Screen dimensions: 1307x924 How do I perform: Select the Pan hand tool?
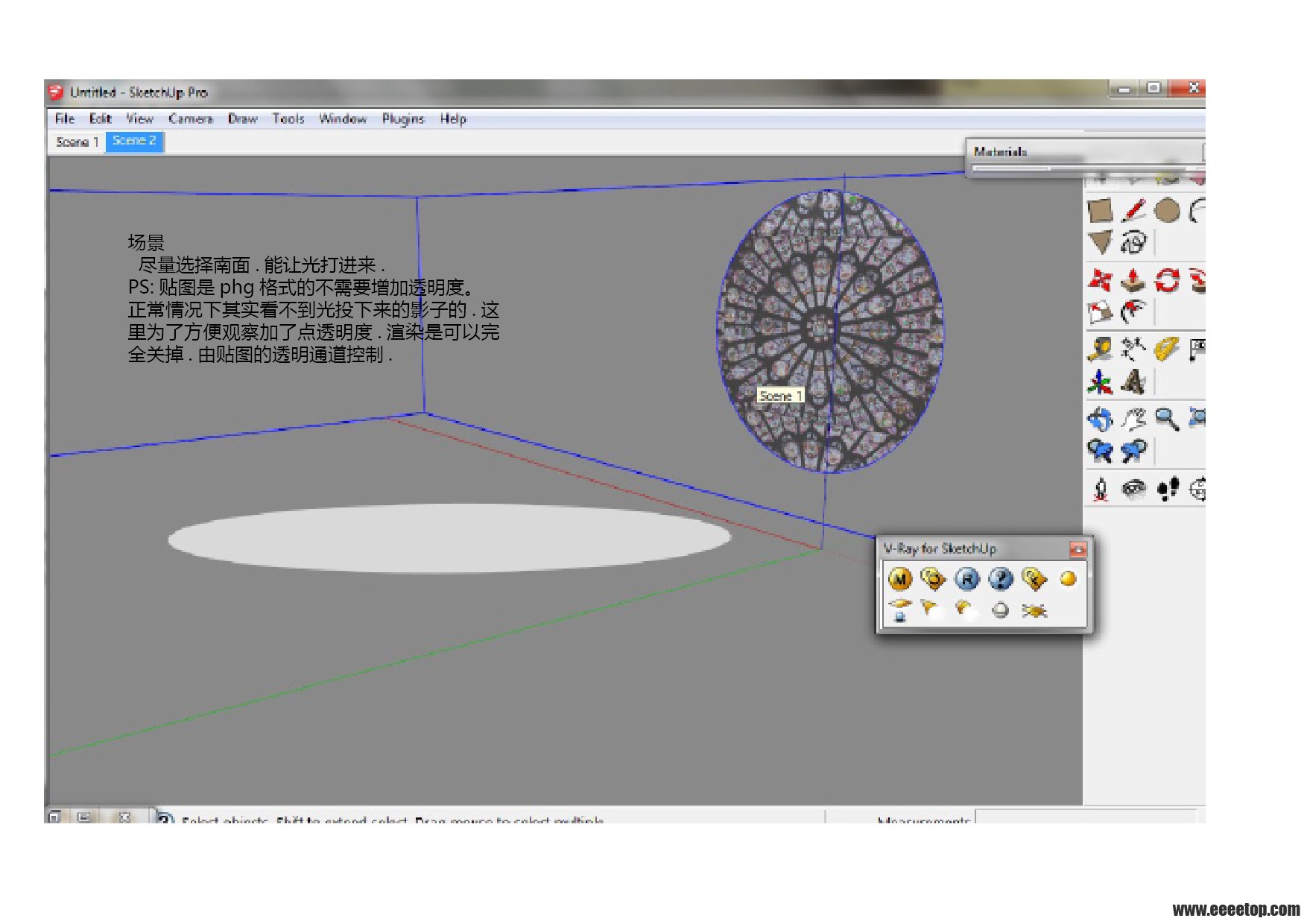[x=1133, y=419]
